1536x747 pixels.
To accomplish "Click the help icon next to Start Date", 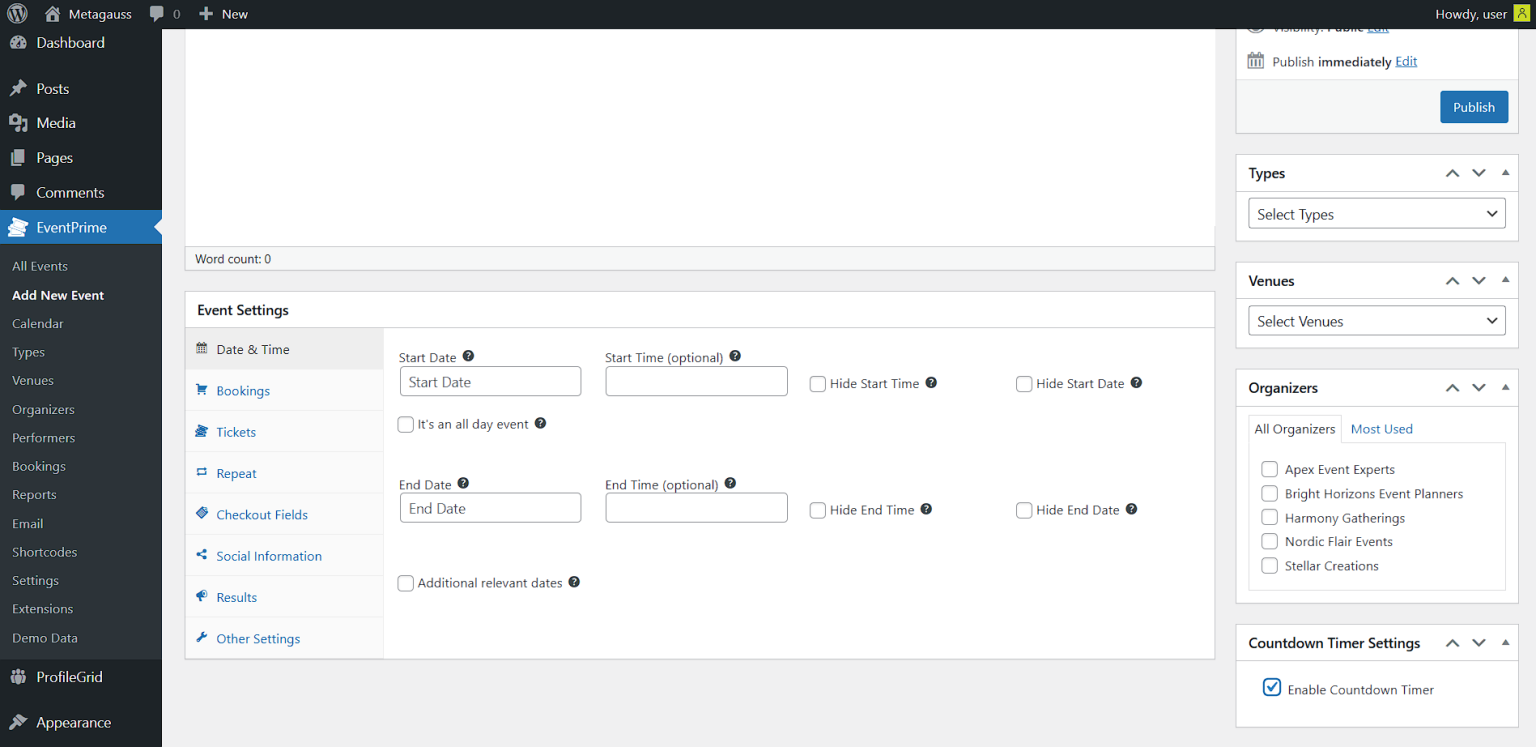I will (x=468, y=356).
